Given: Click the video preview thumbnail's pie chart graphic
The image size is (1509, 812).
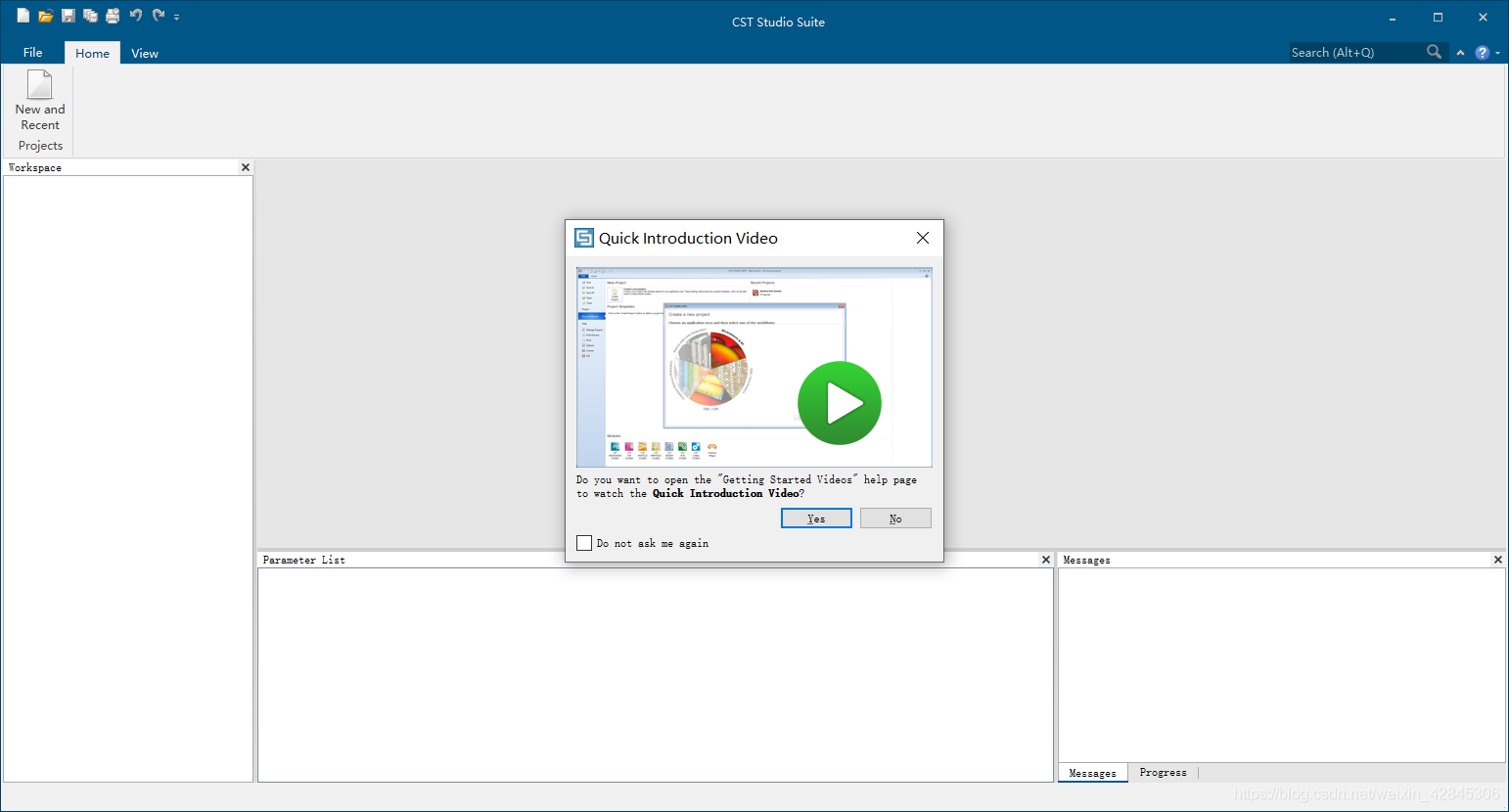Looking at the screenshot, I should point(710,368).
